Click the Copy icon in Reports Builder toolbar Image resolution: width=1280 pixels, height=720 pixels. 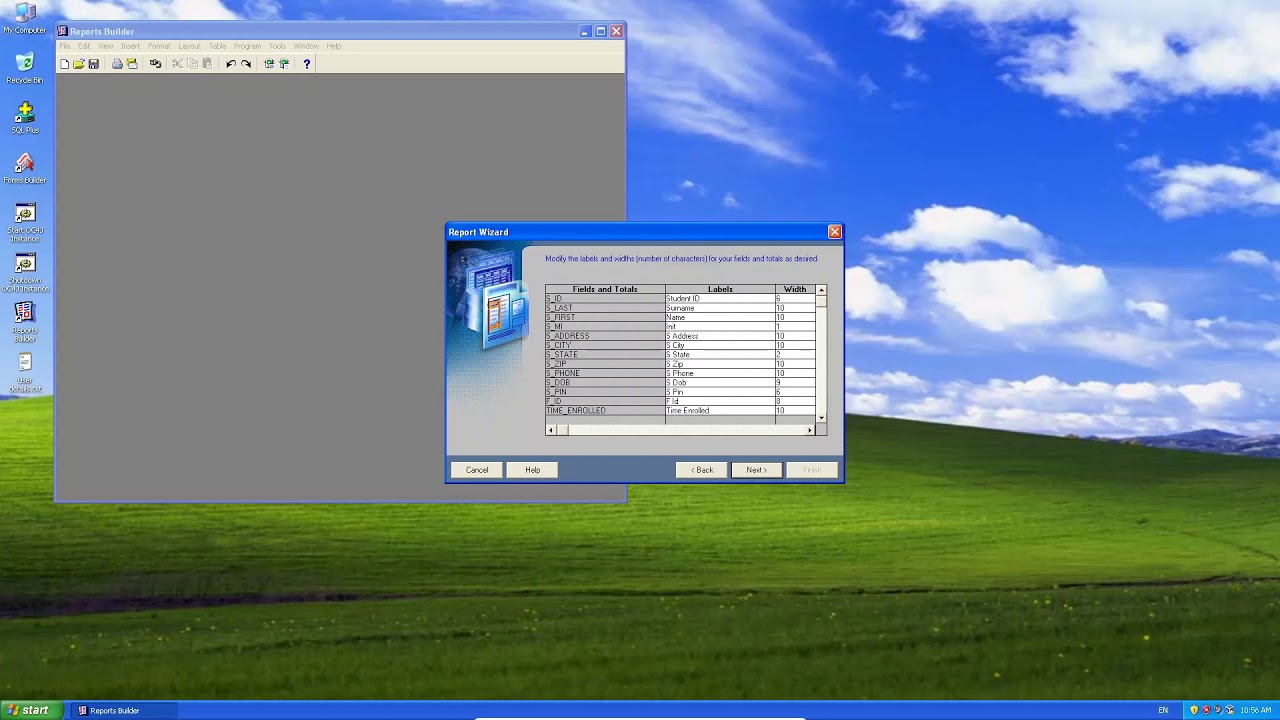pos(193,64)
